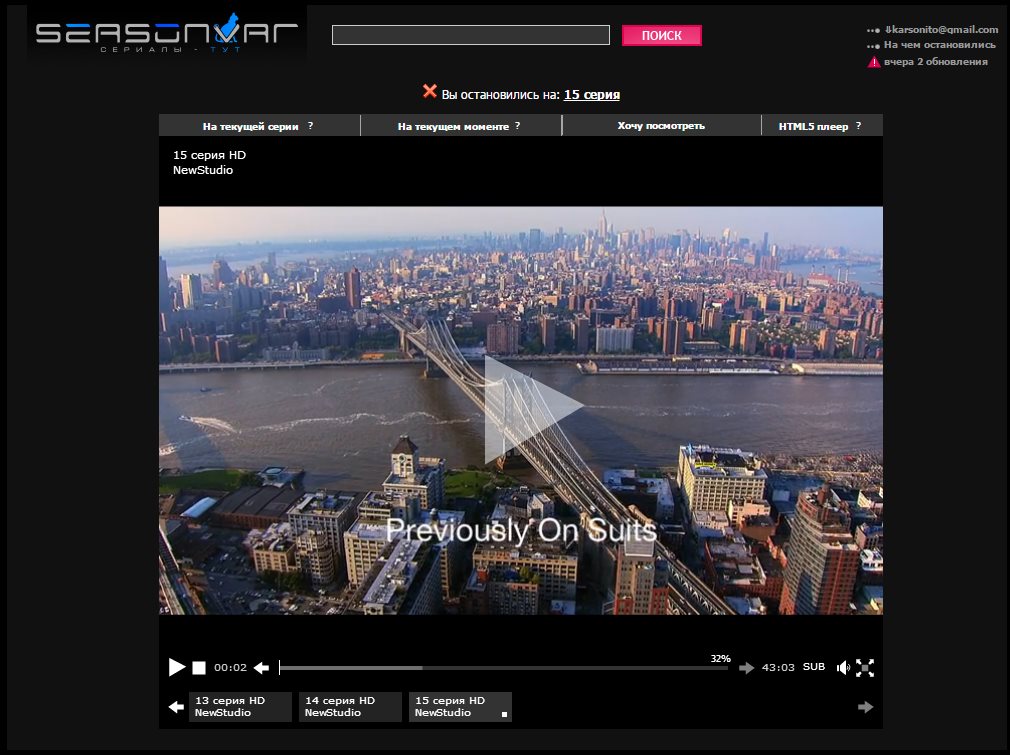This screenshot has width=1010, height=755.
Task: Click the large play overlay on video
Action: click(x=532, y=410)
